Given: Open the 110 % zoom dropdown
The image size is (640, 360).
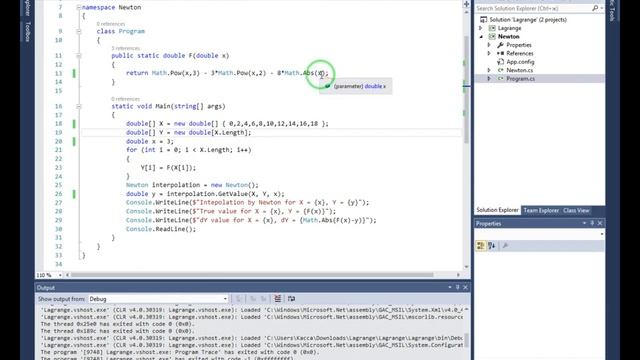Looking at the screenshot, I should point(60,275).
